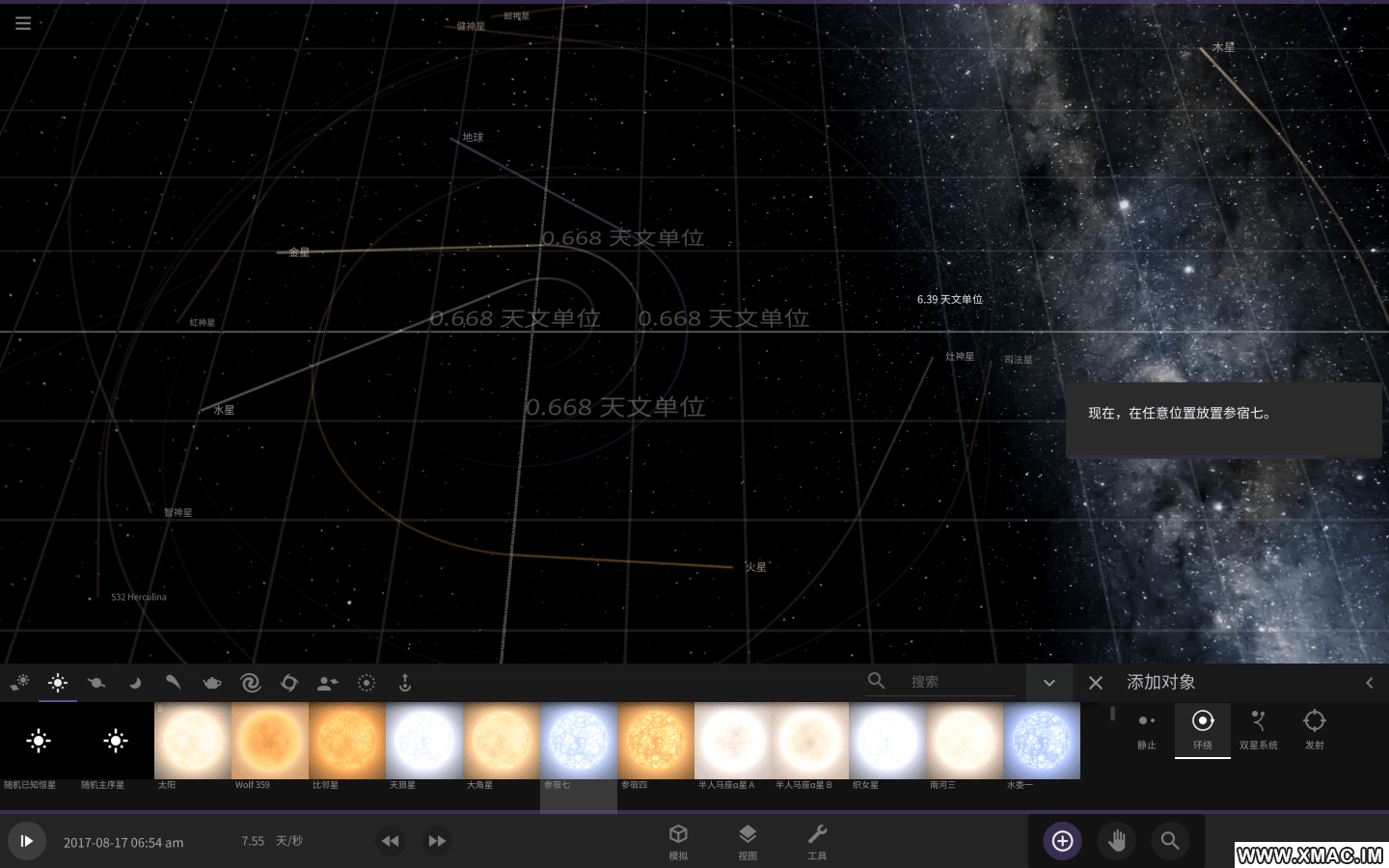Screen dimensions: 1389x868
Task: Click the 搜索 search input field
Action: coord(960,682)
